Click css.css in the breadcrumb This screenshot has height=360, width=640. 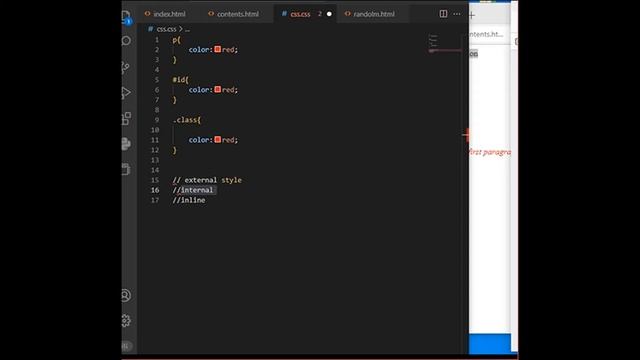[166, 29]
